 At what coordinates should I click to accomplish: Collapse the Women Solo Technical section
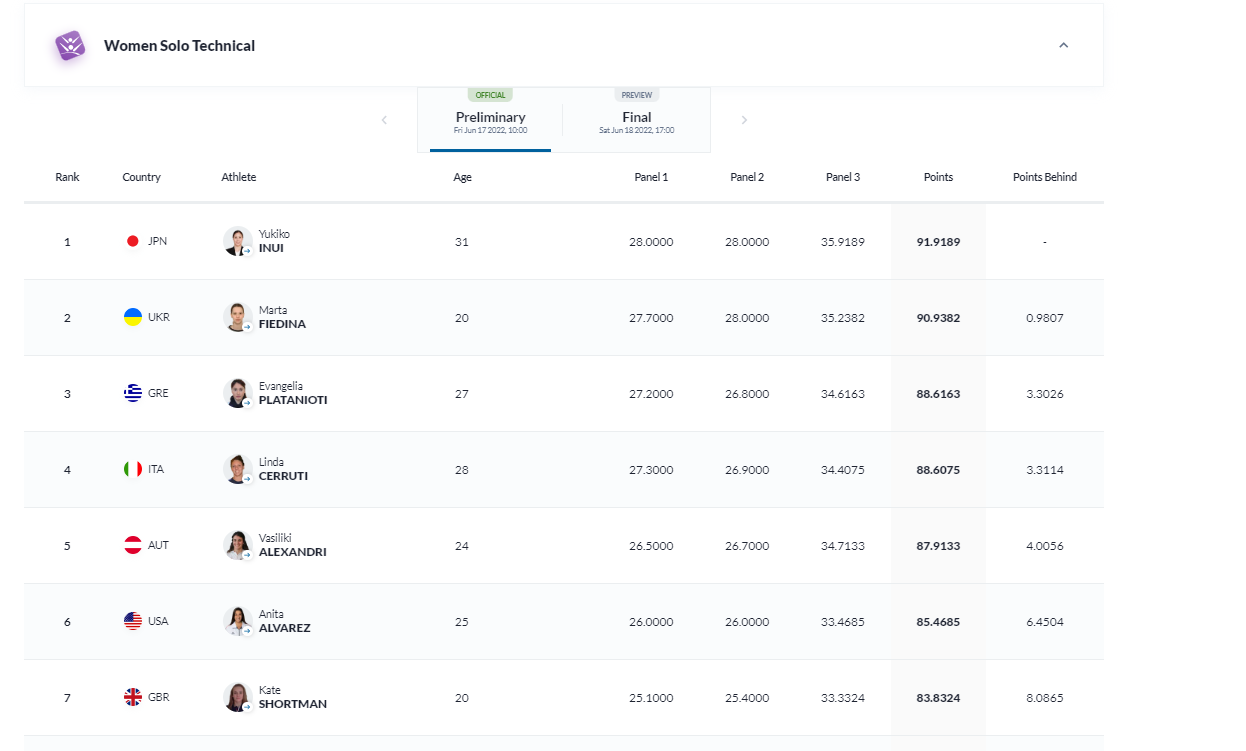coord(1063,45)
